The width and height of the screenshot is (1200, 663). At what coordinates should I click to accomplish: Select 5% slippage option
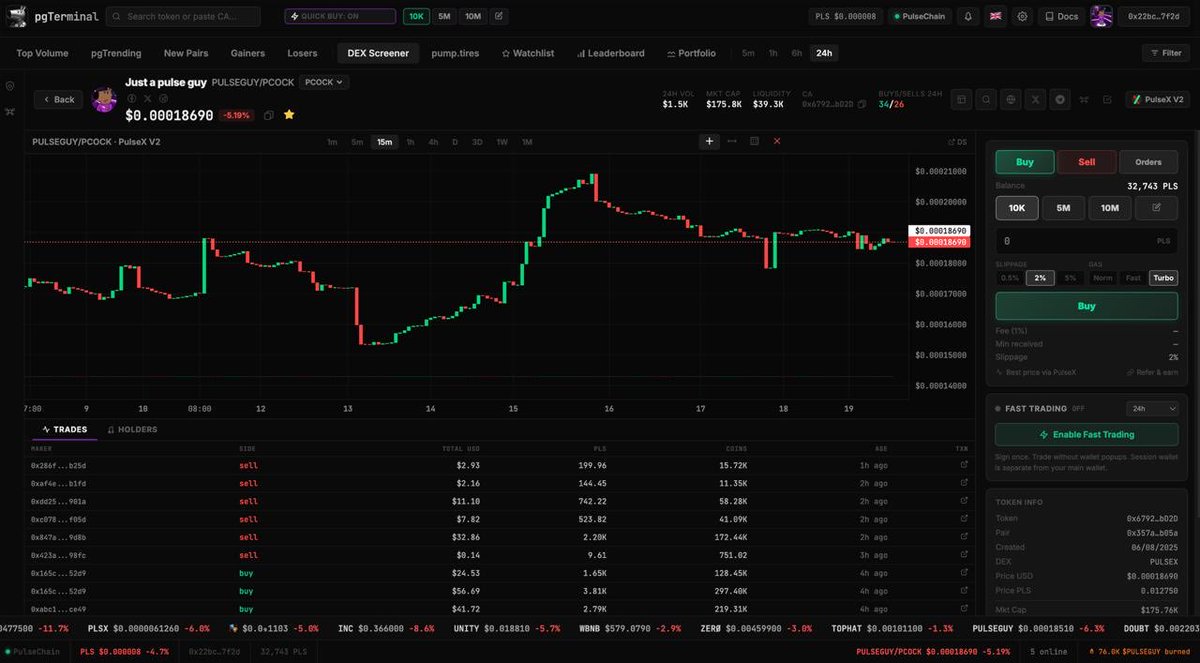pos(1070,278)
